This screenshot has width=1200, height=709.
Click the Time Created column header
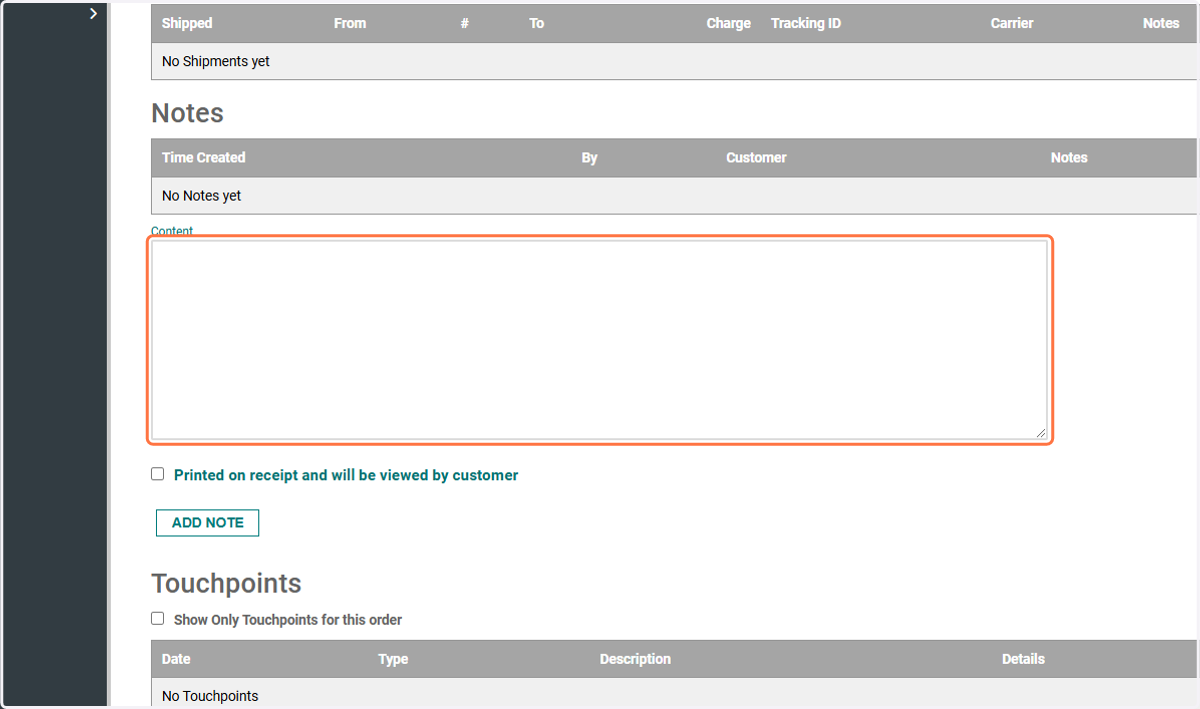[x=203, y=157]
